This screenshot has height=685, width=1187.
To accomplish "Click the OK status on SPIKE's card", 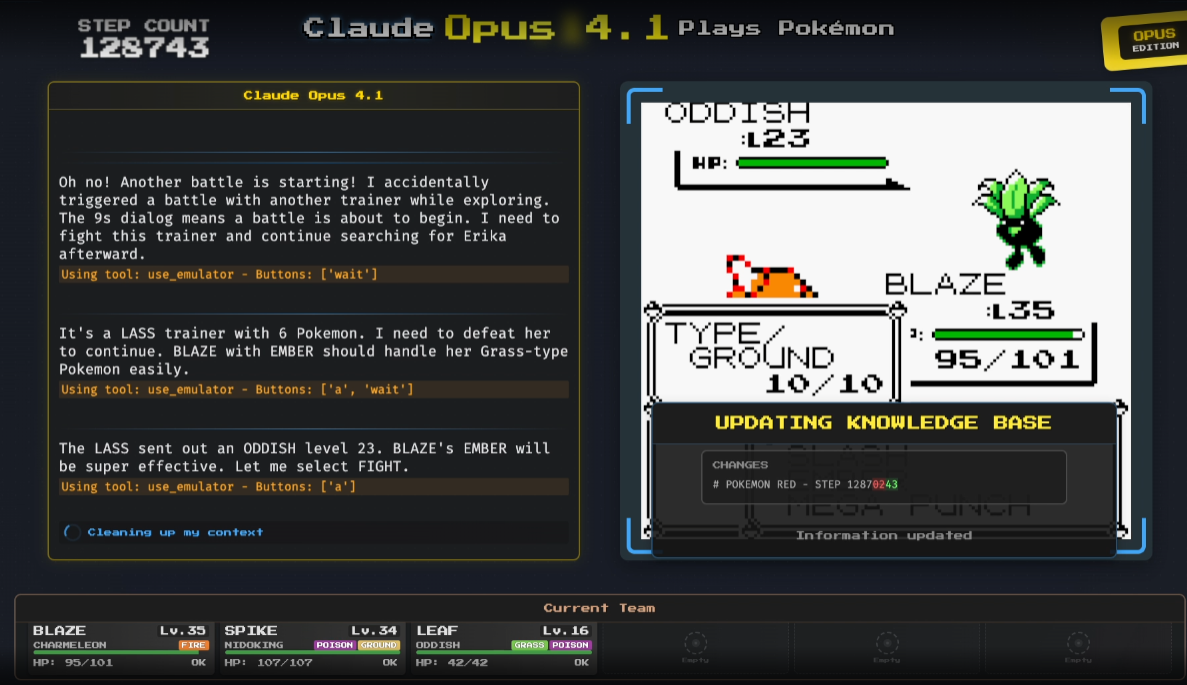I will 390,662.
